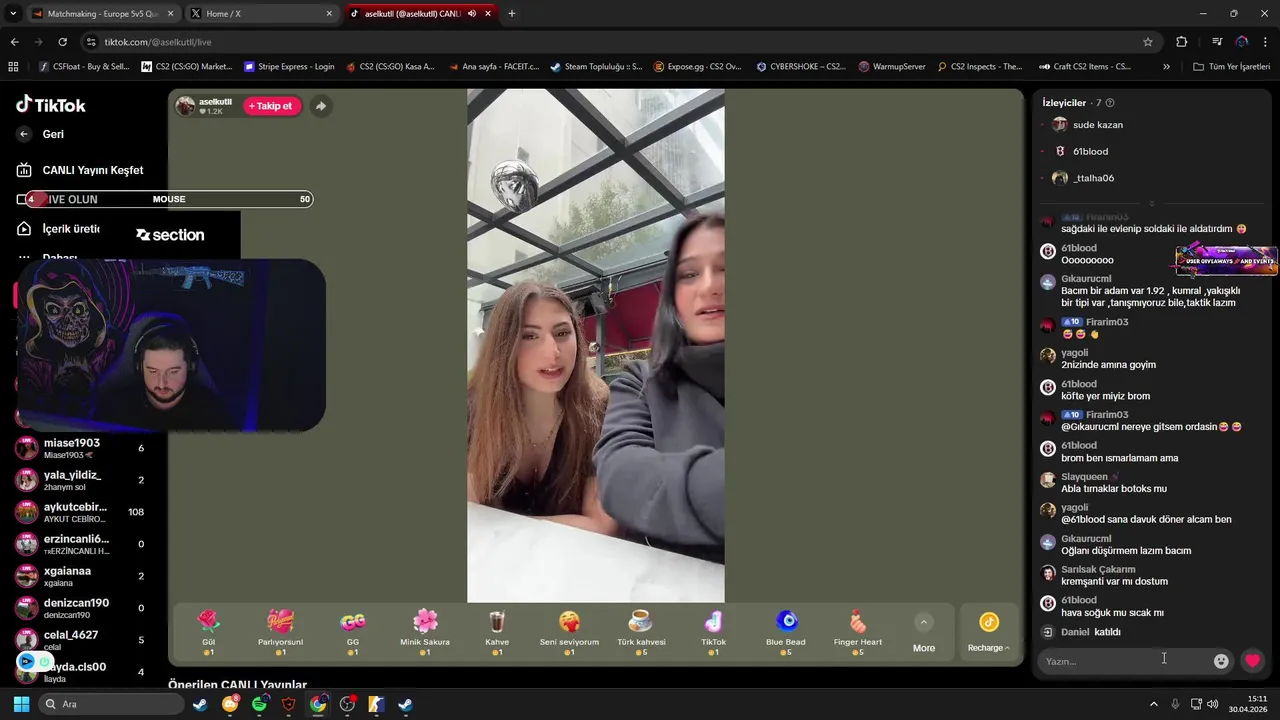Open CSFloat Buy & Sell bookmark
Screen dimensions: 1280x720
83,67
